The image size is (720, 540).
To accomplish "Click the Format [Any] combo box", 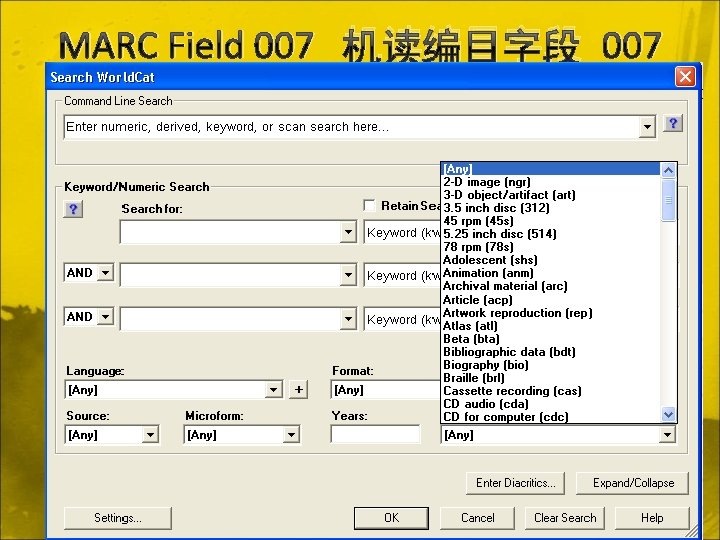I will (386, 390).
